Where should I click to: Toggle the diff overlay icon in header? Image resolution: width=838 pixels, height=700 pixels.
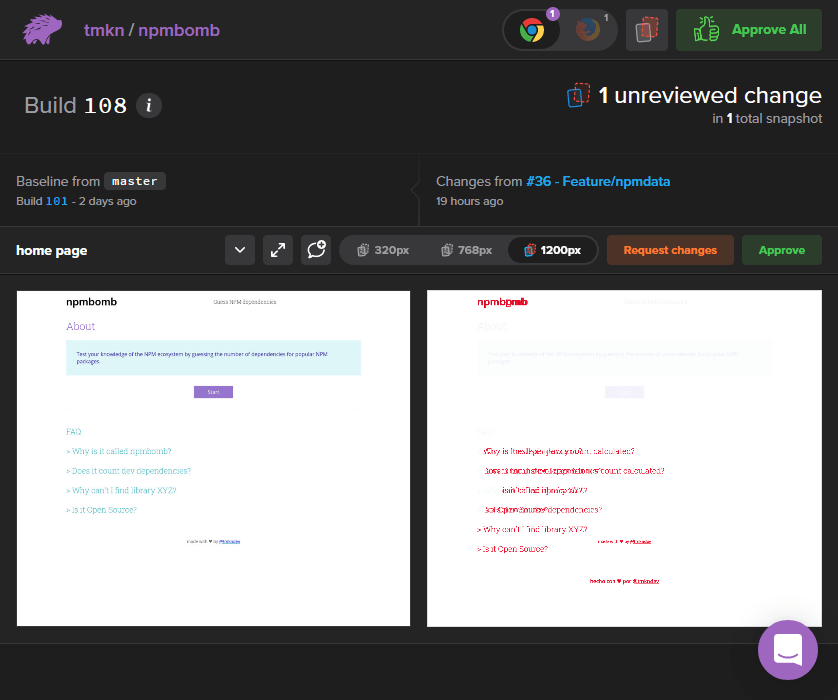[647, 30]
